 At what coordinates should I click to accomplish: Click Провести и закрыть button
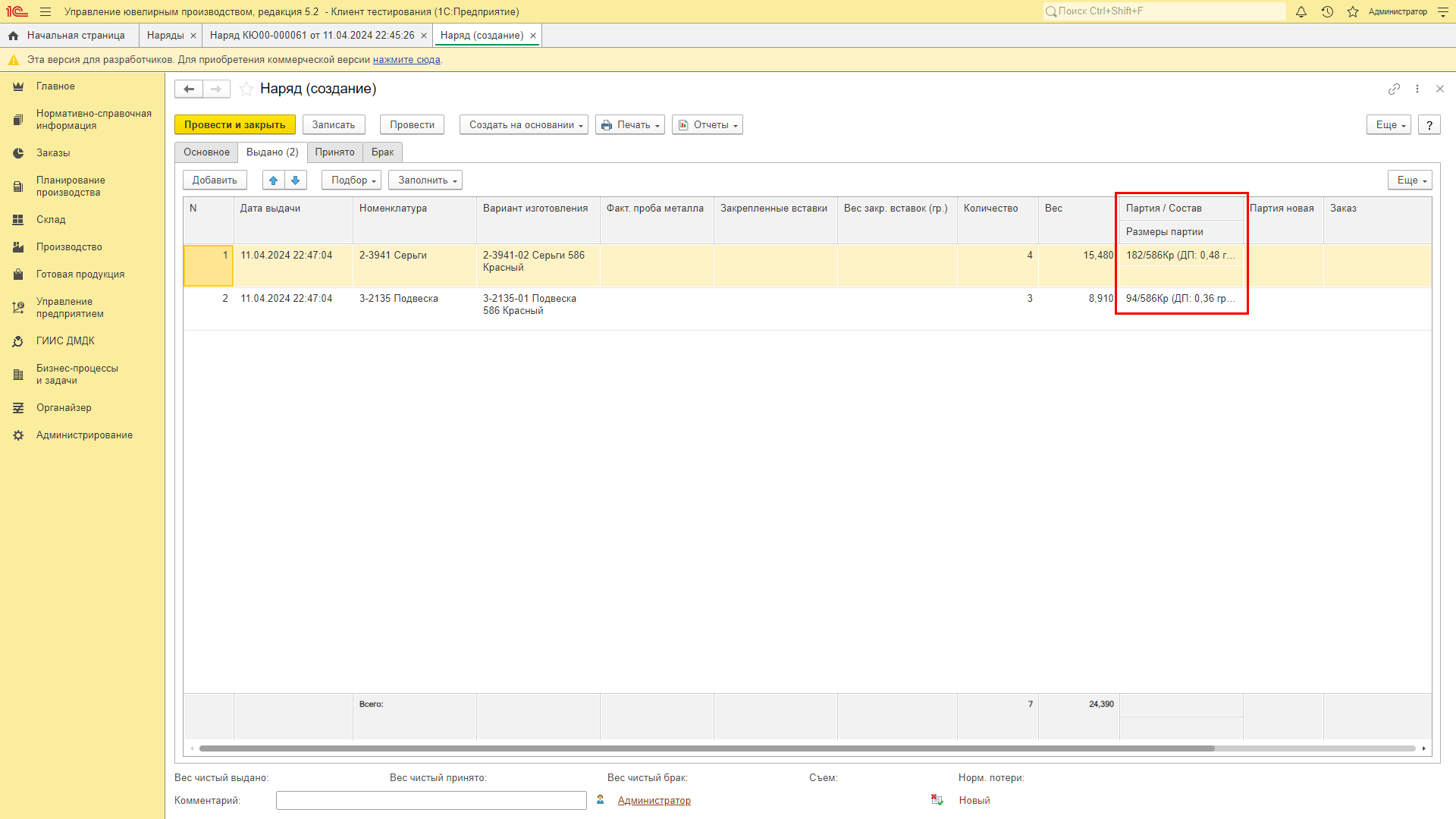click(x=234, y=125)
